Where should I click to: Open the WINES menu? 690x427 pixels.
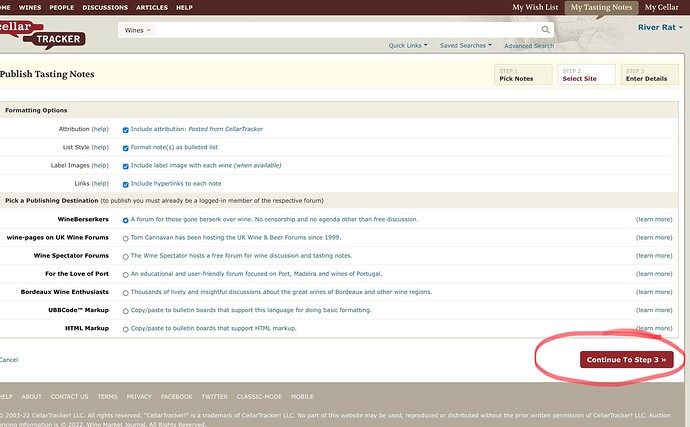point(30,7)
